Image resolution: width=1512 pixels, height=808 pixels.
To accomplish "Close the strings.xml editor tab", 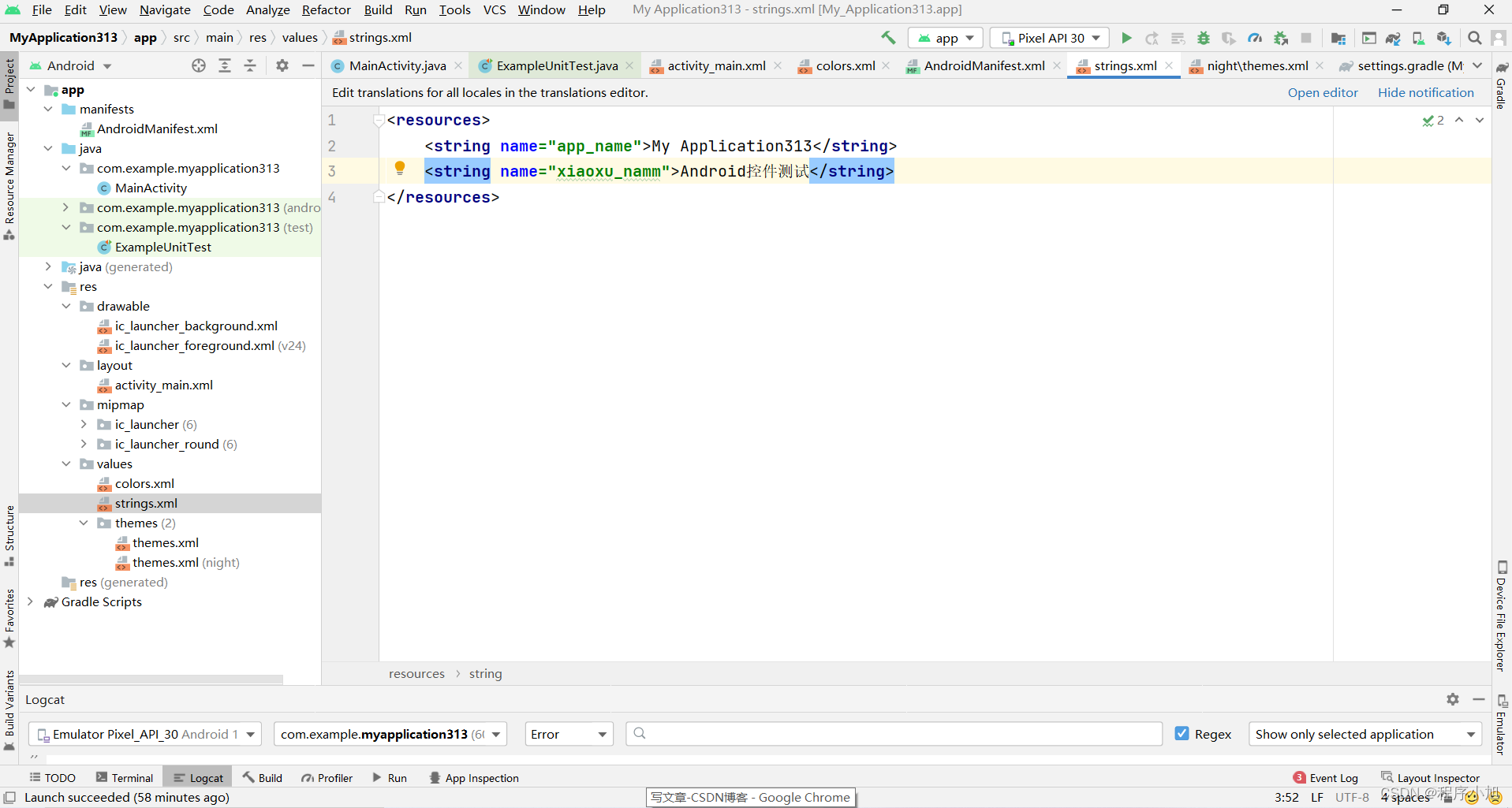I will pos(1169,65).
